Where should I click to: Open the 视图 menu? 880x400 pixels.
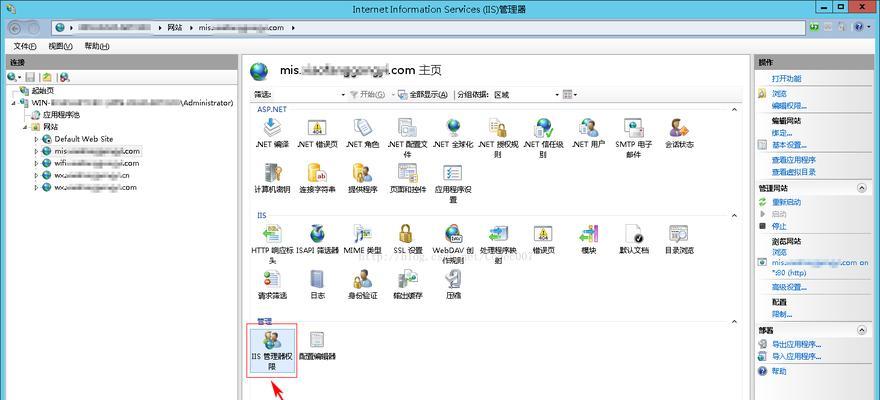[x=61, y=46]
